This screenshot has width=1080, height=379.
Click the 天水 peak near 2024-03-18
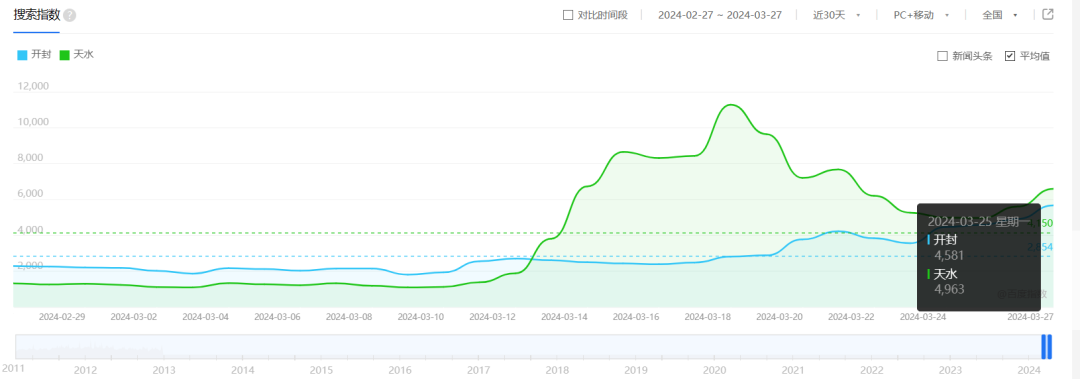click(730, 105)
